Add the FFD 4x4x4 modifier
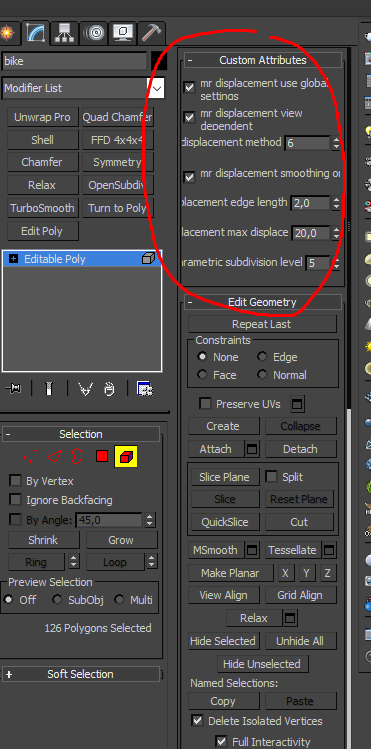This screenshot has width=371, height=749. coord(117,140)
